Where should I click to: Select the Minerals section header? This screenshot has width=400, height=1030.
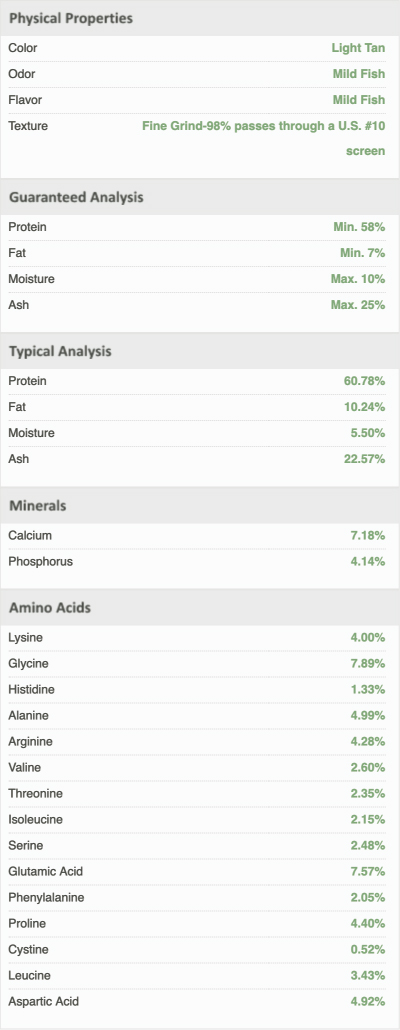pos(200,506)
